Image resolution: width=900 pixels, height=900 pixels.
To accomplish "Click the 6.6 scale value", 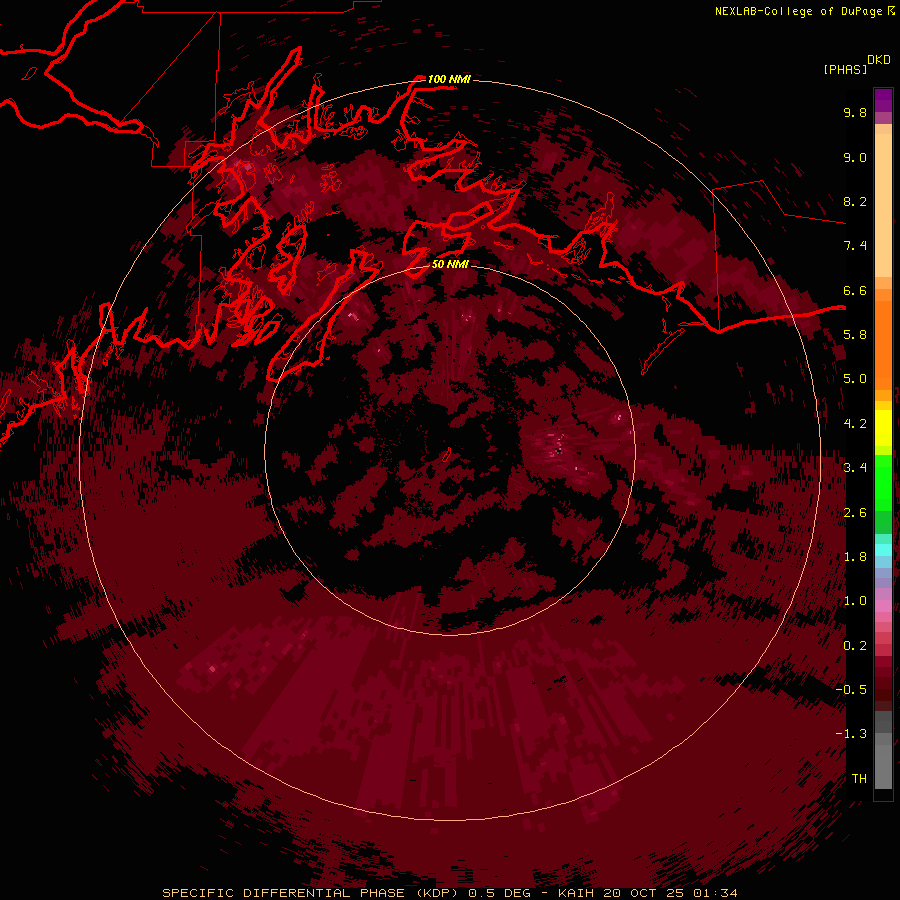I will pos(855,291).
